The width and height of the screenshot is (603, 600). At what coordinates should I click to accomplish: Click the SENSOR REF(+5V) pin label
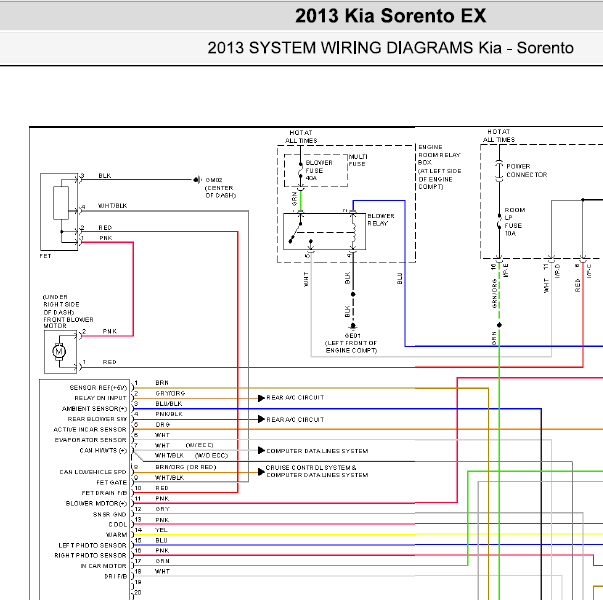coord(98,388)
